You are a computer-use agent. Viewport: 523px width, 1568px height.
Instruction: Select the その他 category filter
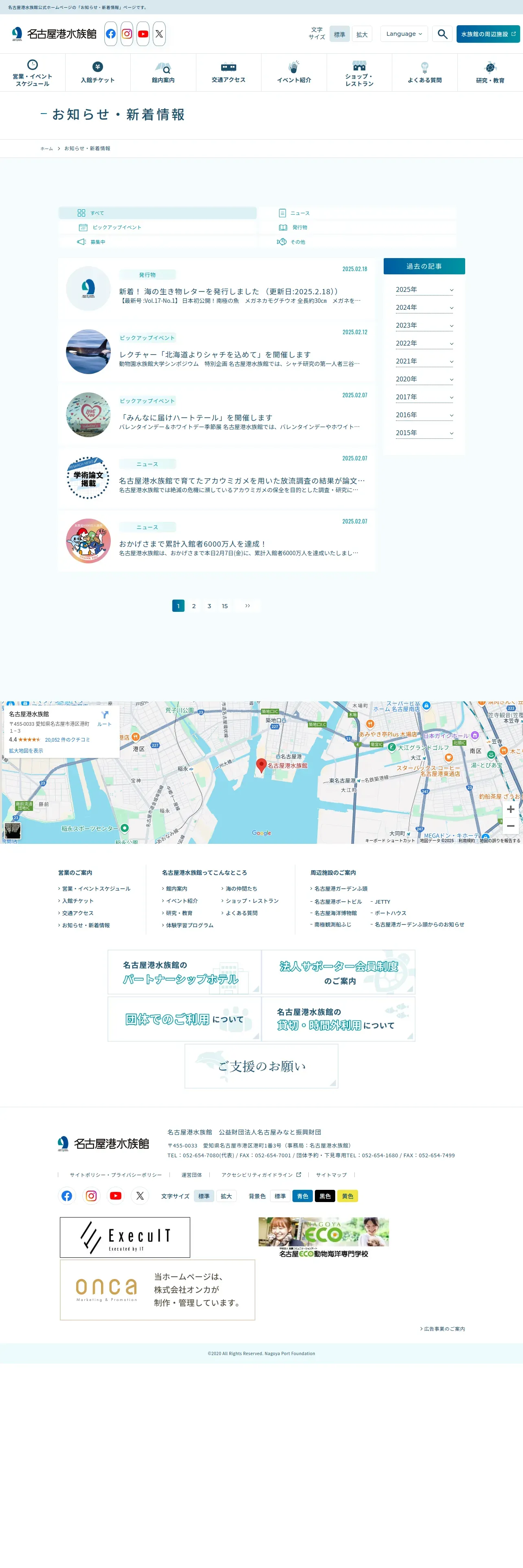357,242
